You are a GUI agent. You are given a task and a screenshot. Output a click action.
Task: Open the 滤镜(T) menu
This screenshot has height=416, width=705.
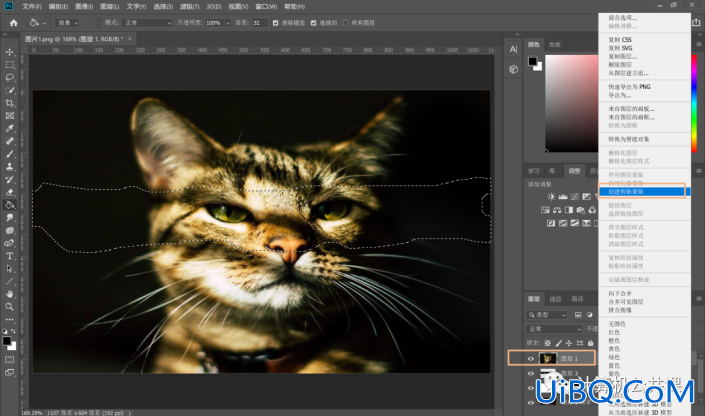click(189, 7)
